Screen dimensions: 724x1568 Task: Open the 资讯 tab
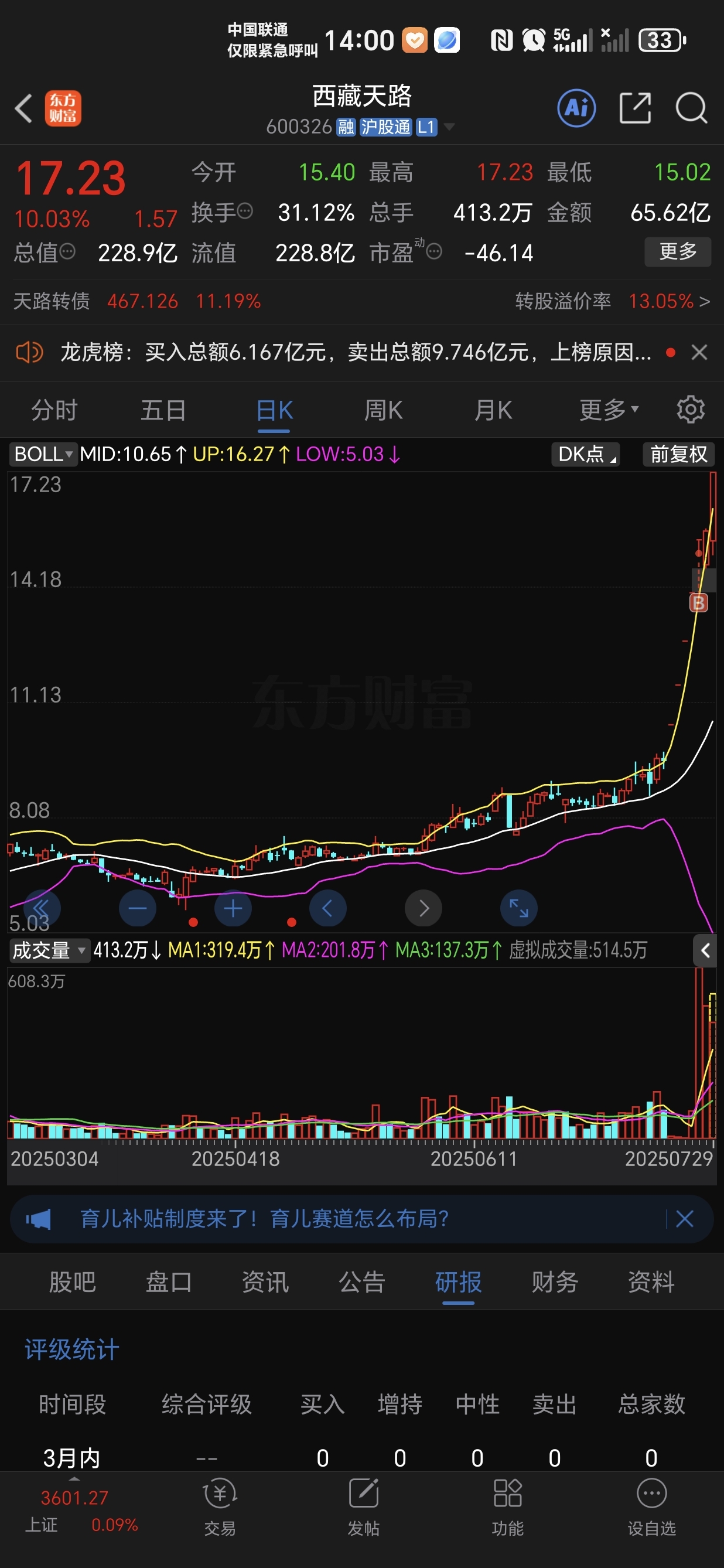pyautogui.click(x=265, y=1282)
